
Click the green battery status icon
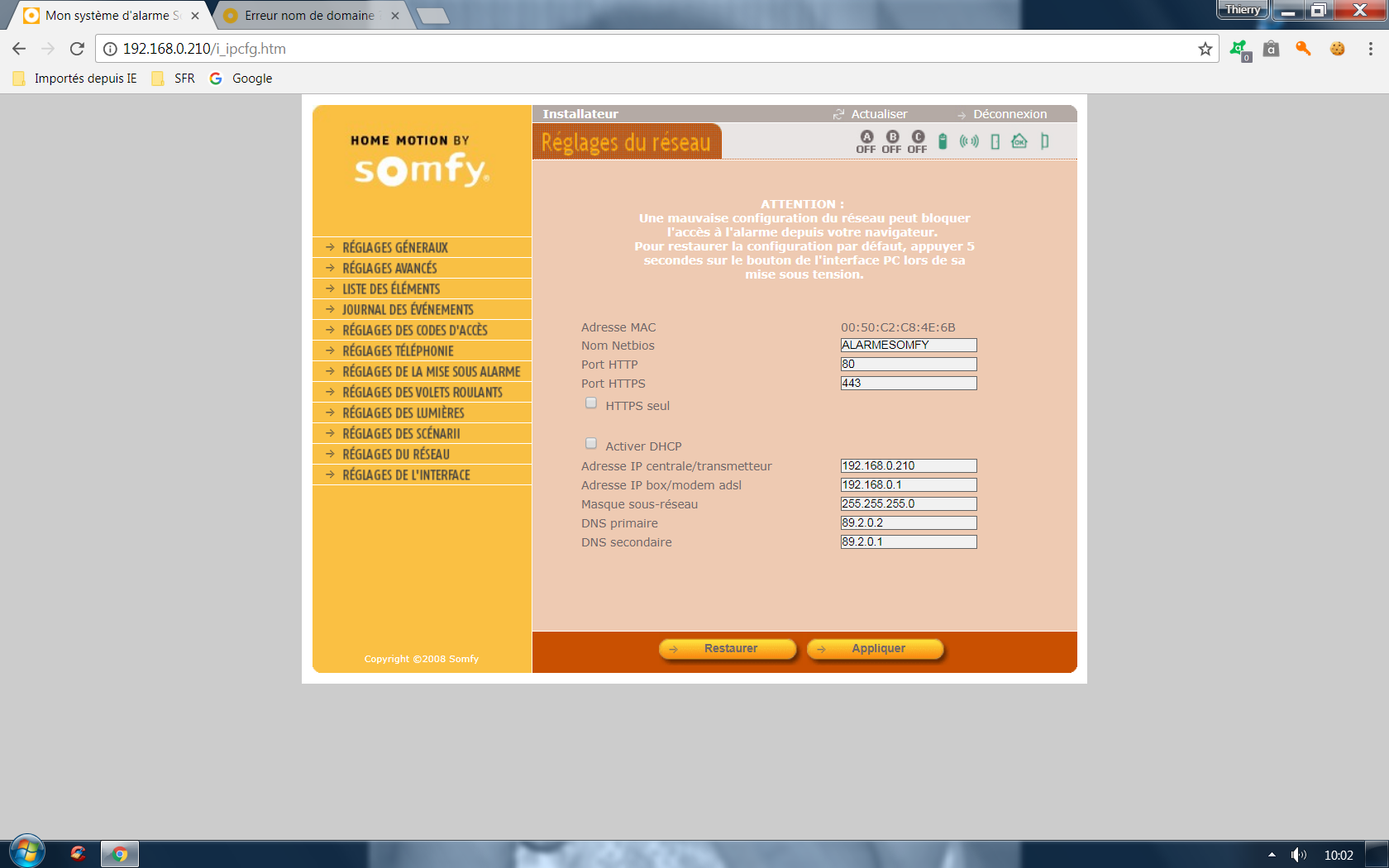[x=943, y=141]
